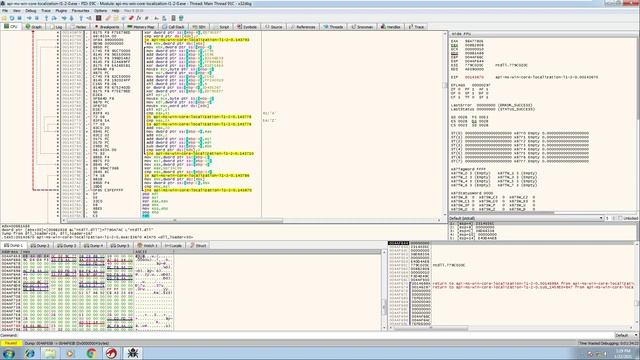The width and height of the screenshot is (640, 360).
Task: Open the SEH tab
Action: pos(199,27)
